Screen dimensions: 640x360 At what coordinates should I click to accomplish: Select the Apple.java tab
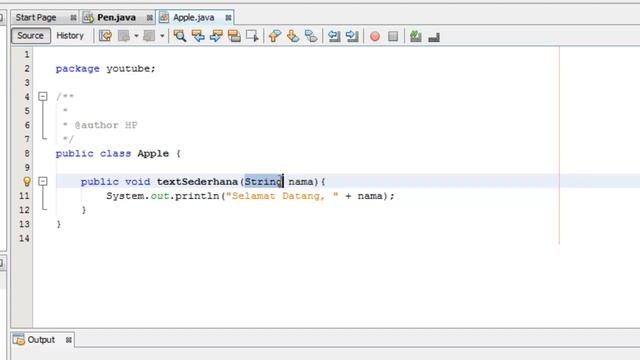(193, 17)
